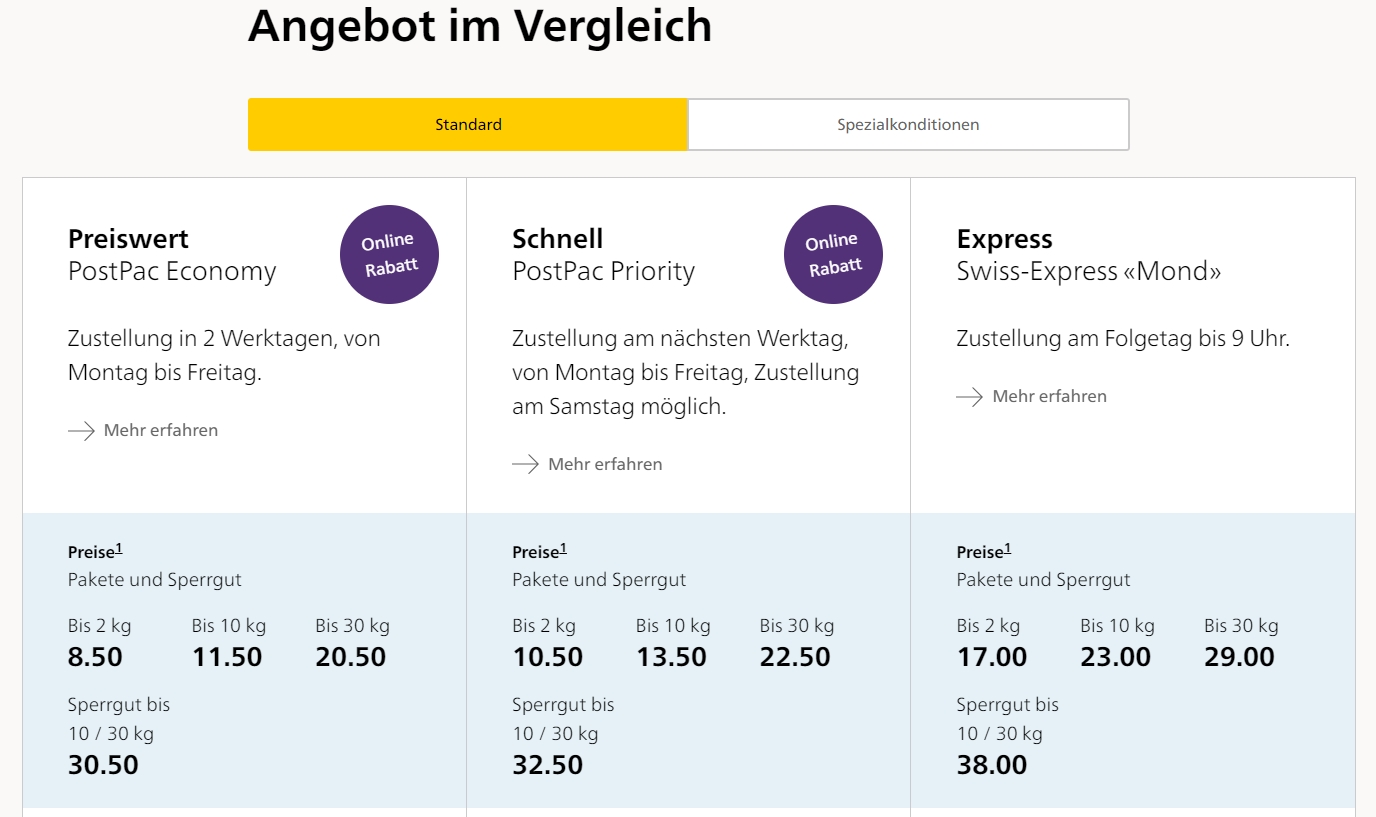Click Pakete und Sperrgut label in Economy column
This screenshot has height=817, width=1376.
pyautogui.click(x=155, y=580)
